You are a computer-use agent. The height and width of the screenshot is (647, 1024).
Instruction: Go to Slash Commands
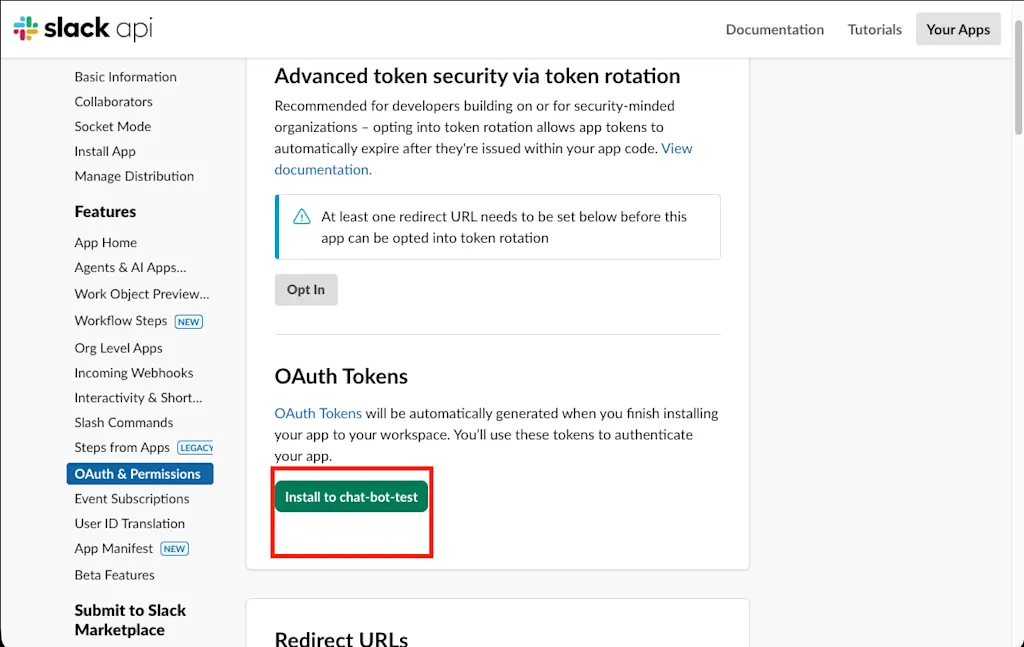click(123, 422)
